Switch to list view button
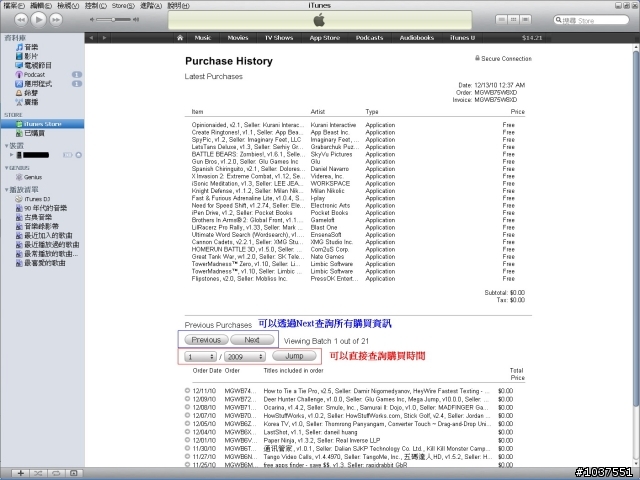Viewport: 640px width, 480px height. tap(502, 19)
